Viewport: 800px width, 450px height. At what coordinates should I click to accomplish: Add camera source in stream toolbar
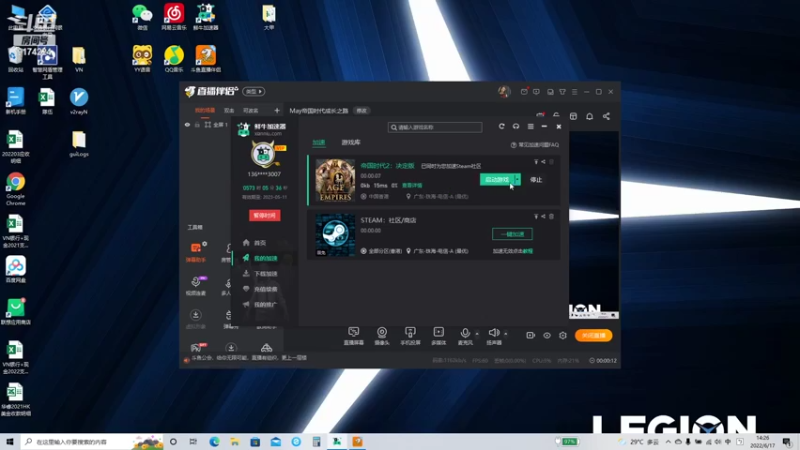[382, 336]
